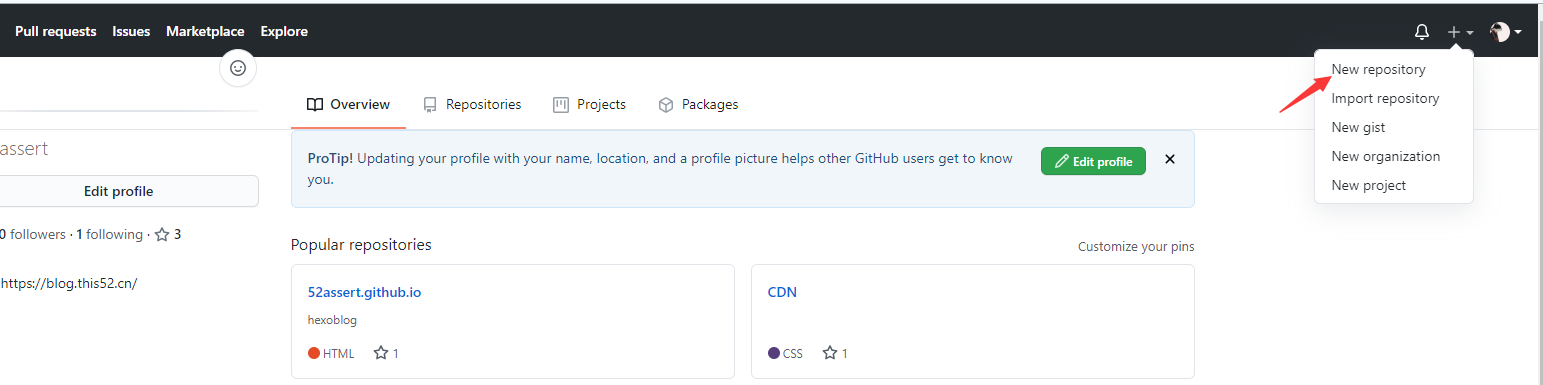Click the Packages cube icon
This screenshot has height=385, width=1543.
point(666,104)
